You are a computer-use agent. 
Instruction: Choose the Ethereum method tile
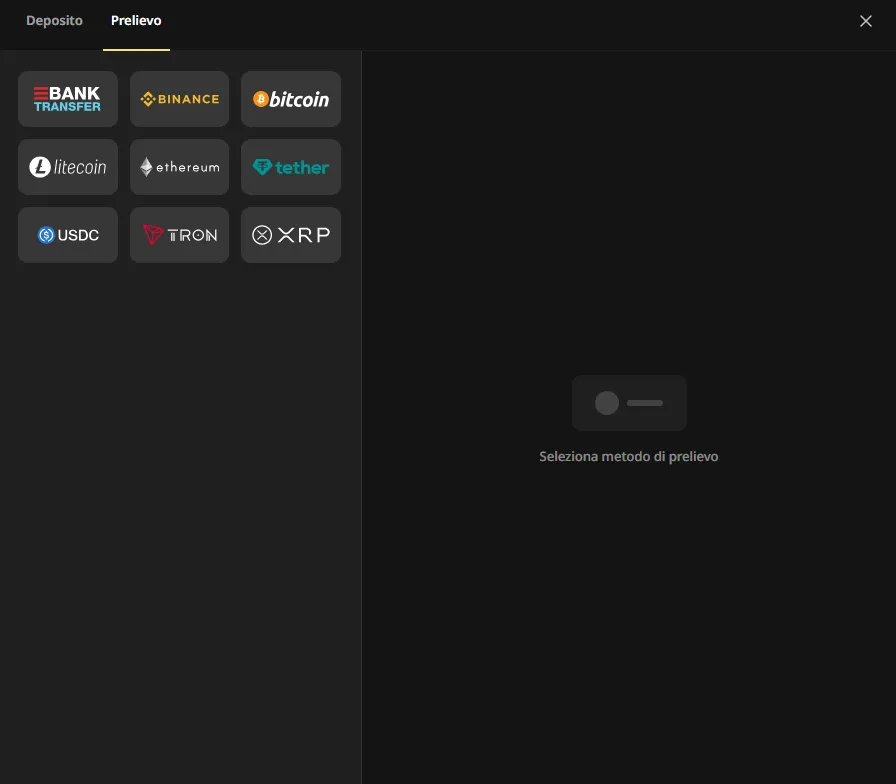coord(179,167)
